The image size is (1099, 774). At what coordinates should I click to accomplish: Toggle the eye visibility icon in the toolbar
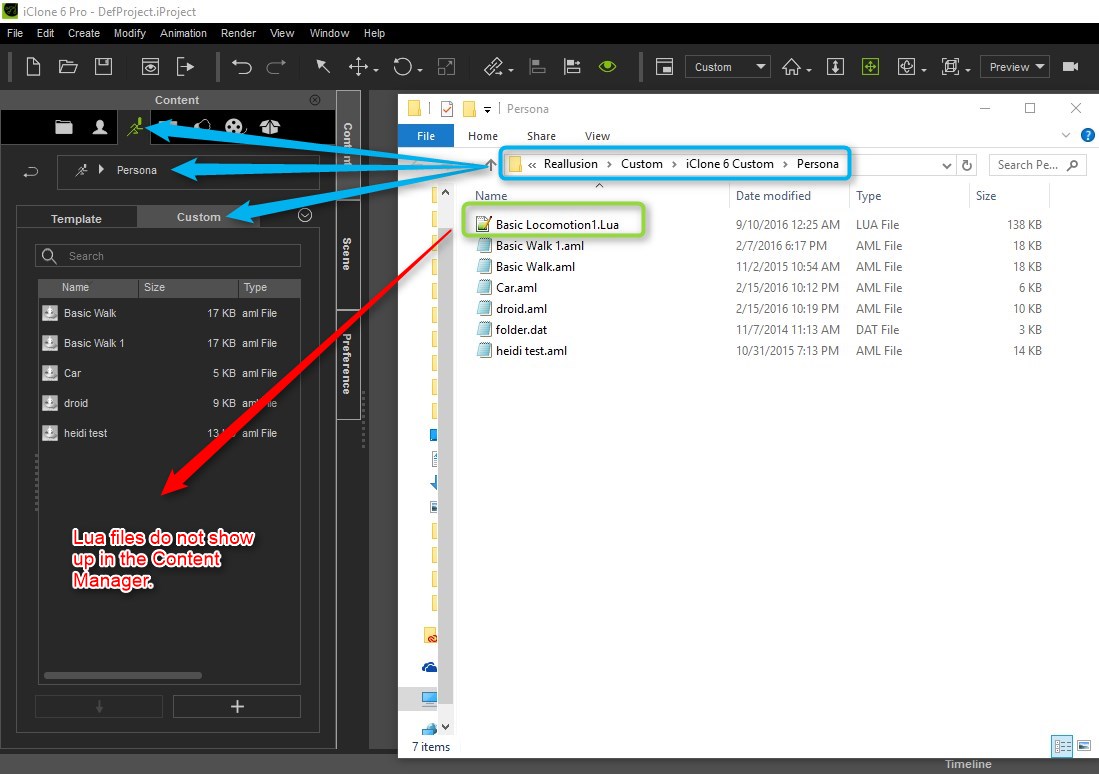coord(609,66)
